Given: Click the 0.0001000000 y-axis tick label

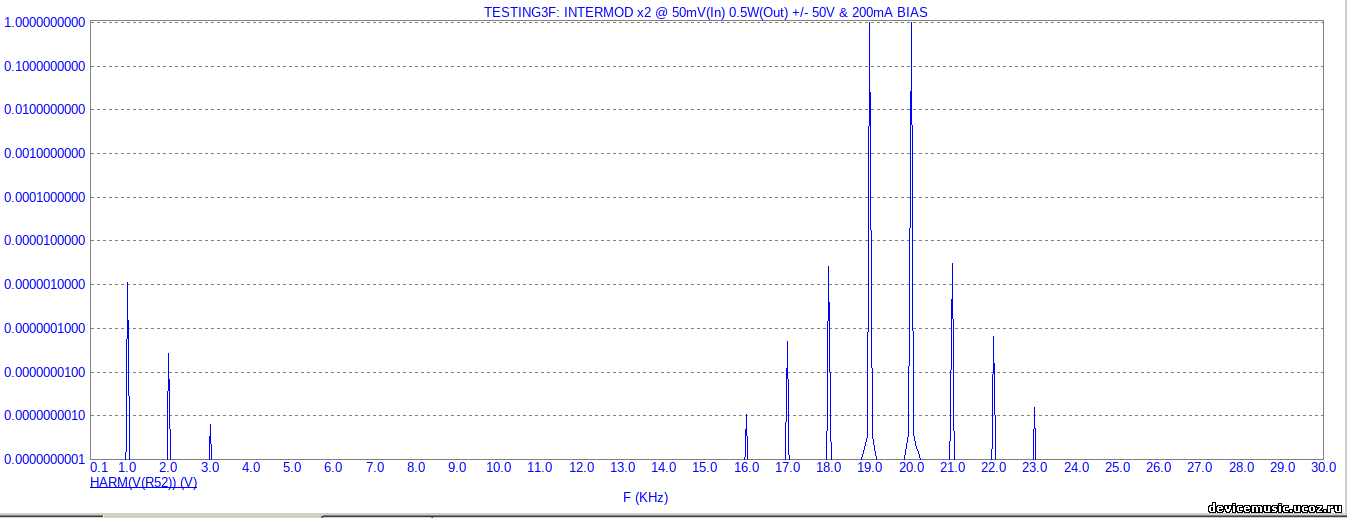Looking at the screenshot, I should (x=44, y=197).
